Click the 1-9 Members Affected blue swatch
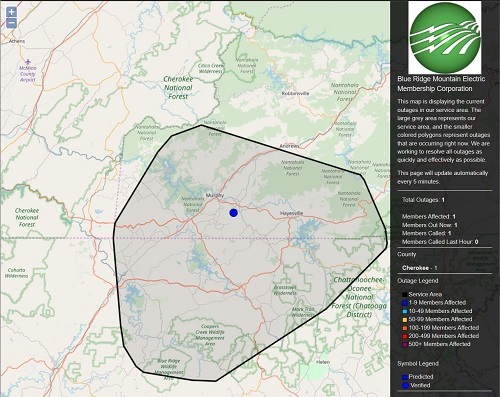Viewport: 500px width, 397px height. point(404,303)
